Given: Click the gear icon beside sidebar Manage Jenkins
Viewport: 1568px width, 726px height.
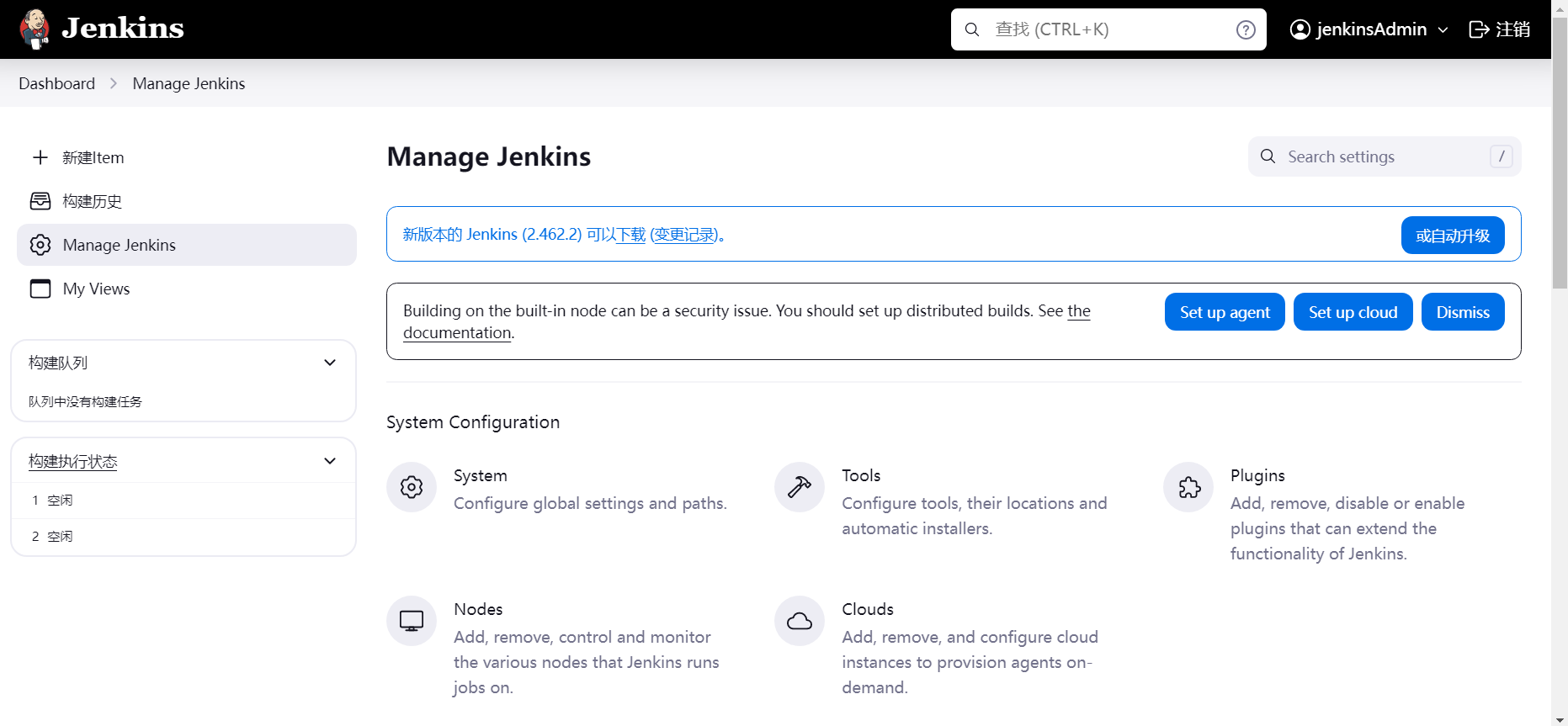Looking at the screenshot, I should click(40, 245).
